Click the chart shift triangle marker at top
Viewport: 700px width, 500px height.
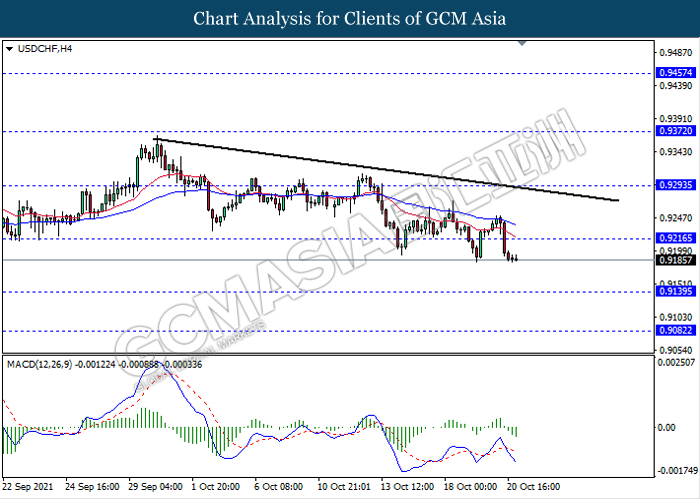tap(522, 43)
